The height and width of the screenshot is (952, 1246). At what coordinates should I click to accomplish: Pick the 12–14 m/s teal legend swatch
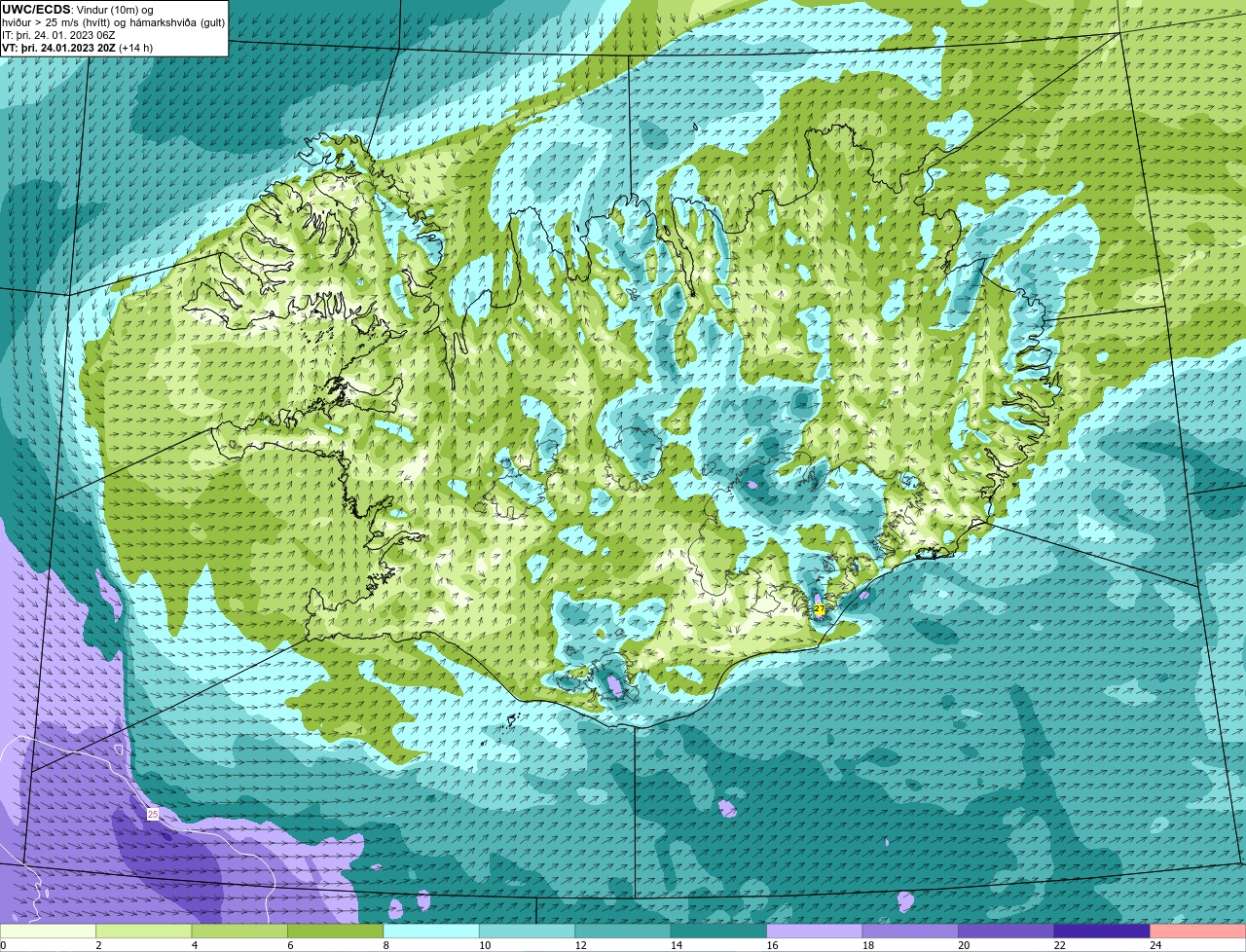pyautogui.click(x=623, y=931)
